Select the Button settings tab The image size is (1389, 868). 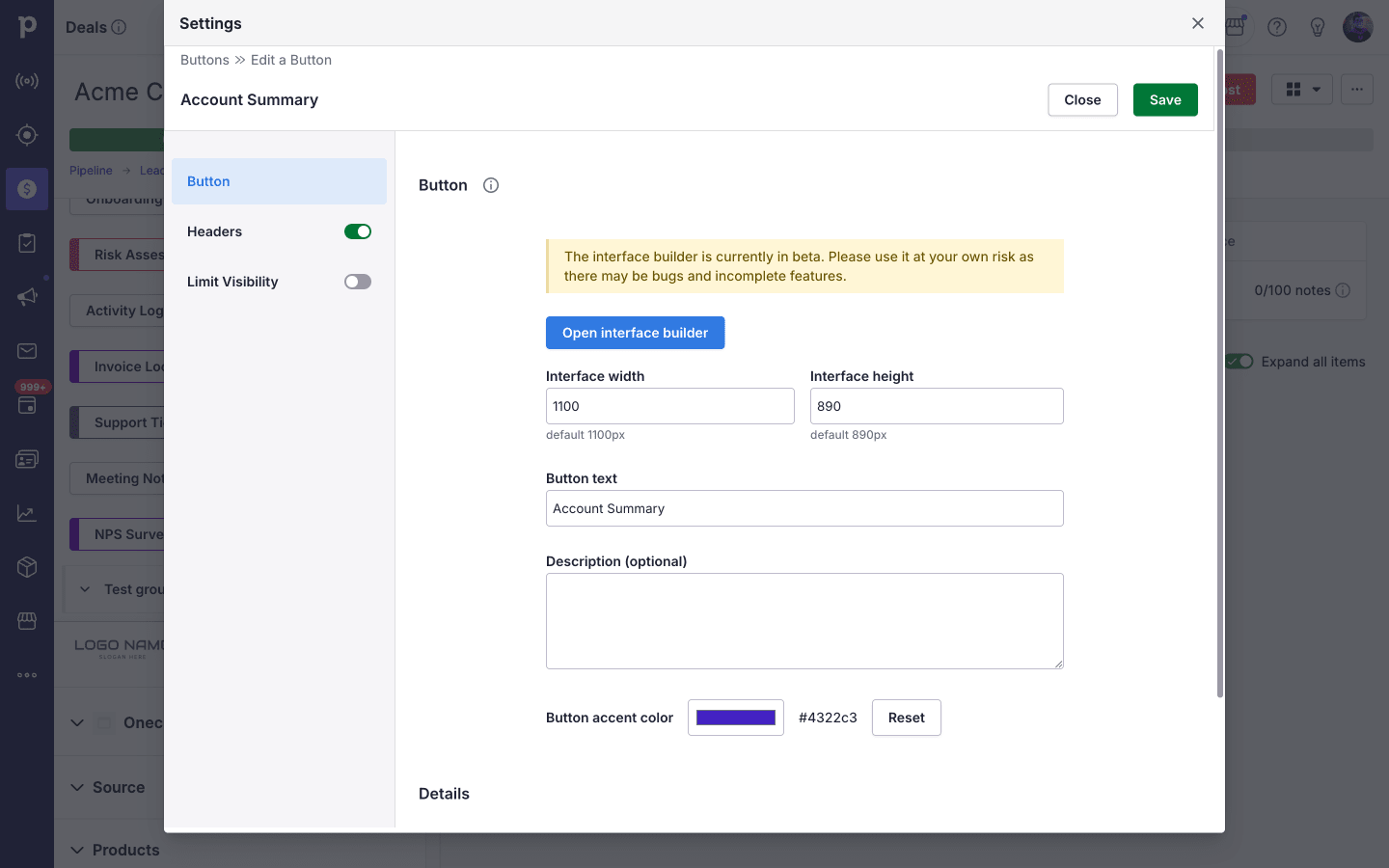click(279, 181)
